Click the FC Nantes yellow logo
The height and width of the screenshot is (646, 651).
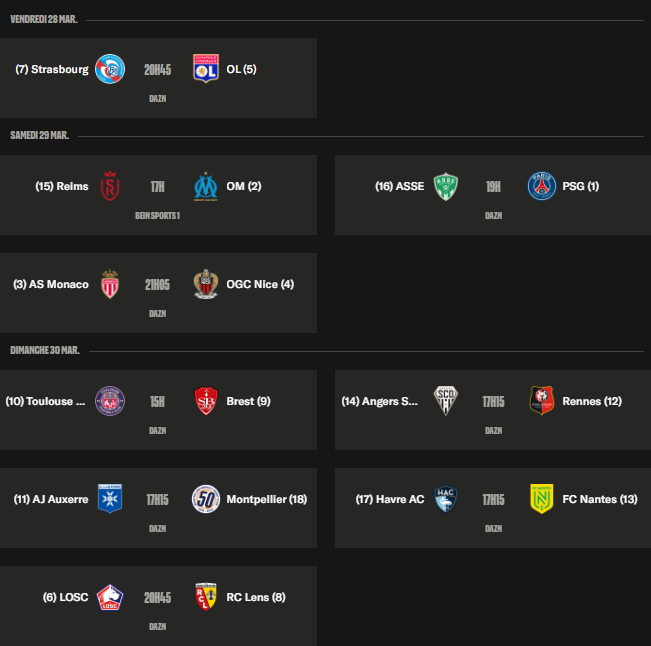541,499
